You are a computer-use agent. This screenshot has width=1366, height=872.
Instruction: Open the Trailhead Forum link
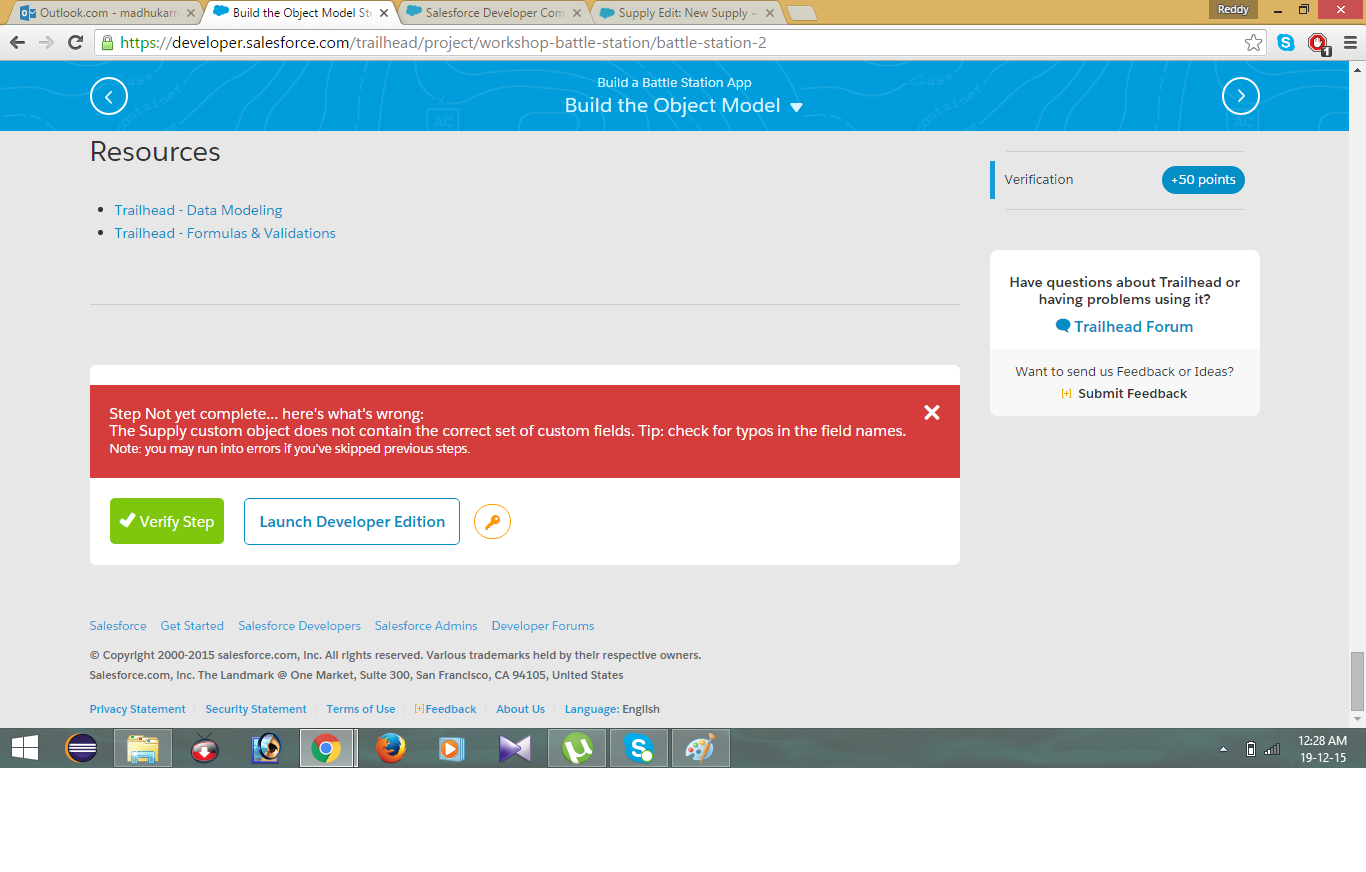coord(1125,327)
